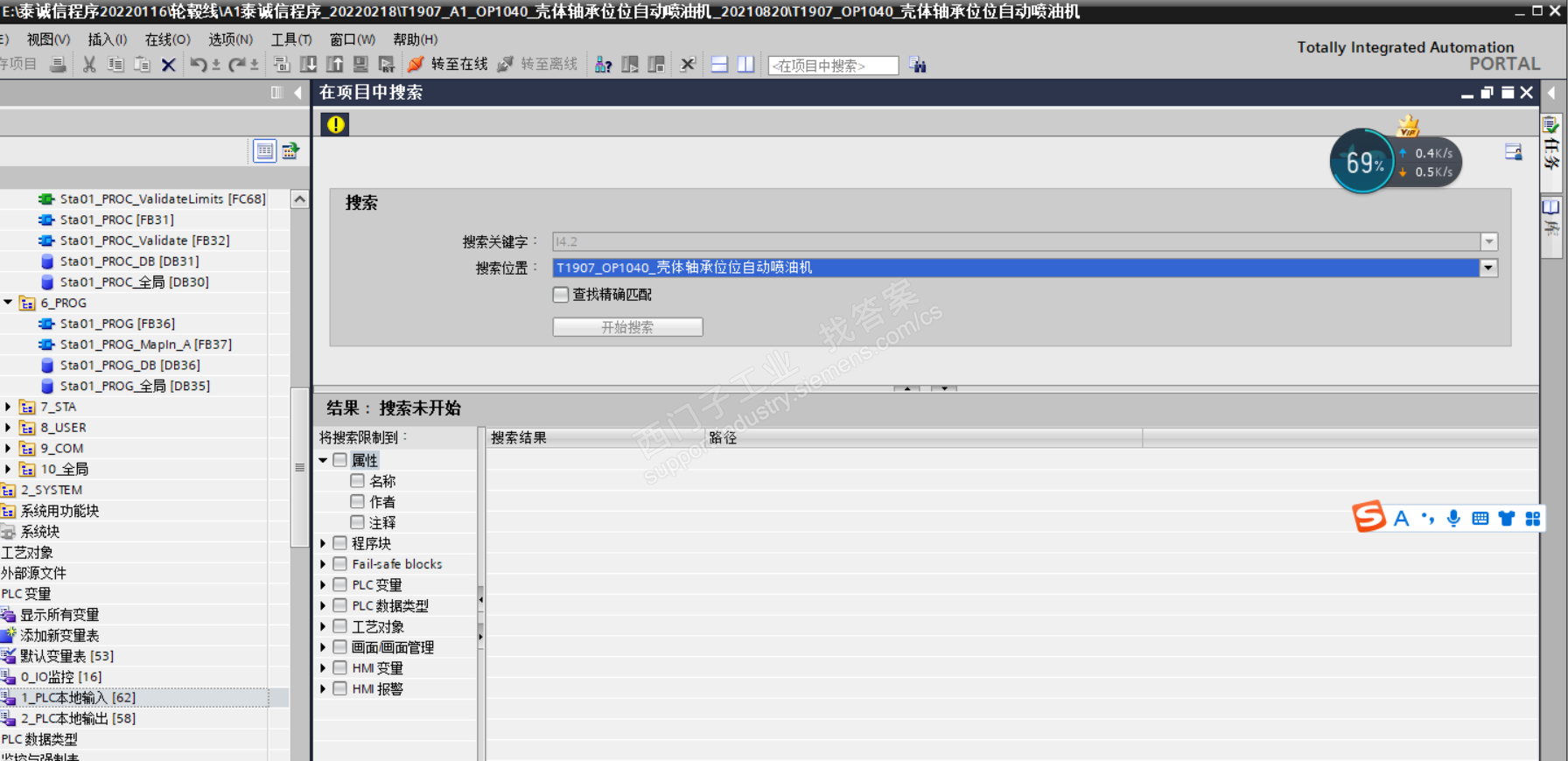Open the 搜索位置 dropdown arrow
This screenshot has width=1568, height=761.
(1488, 268)
